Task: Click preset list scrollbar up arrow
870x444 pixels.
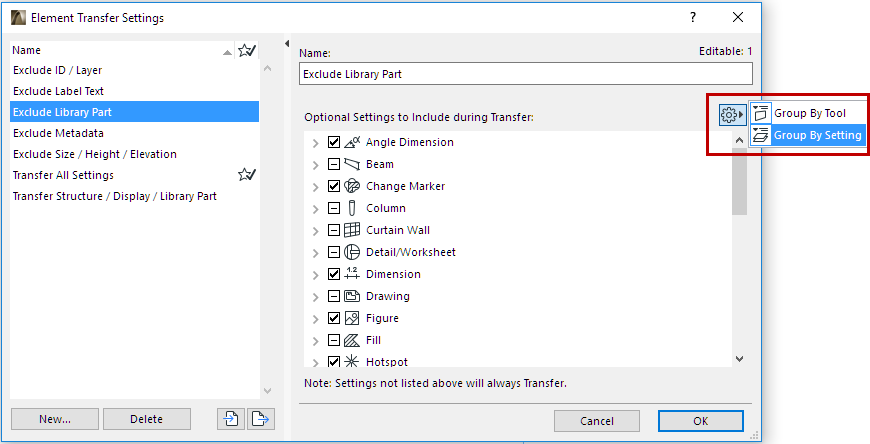Action: point(267,69)
